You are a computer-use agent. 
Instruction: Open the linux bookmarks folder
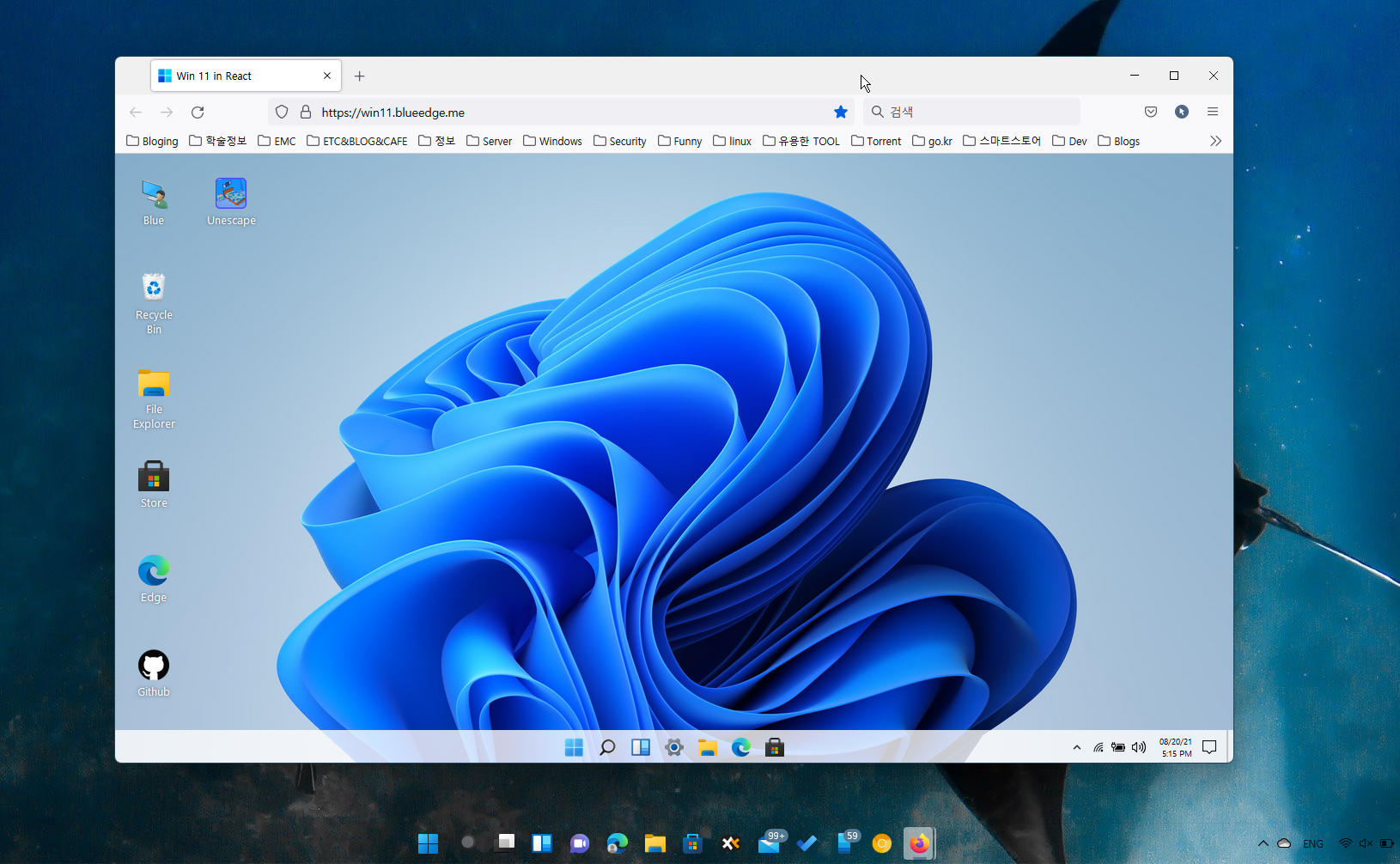pyautogui.click(x=732, y=141)
